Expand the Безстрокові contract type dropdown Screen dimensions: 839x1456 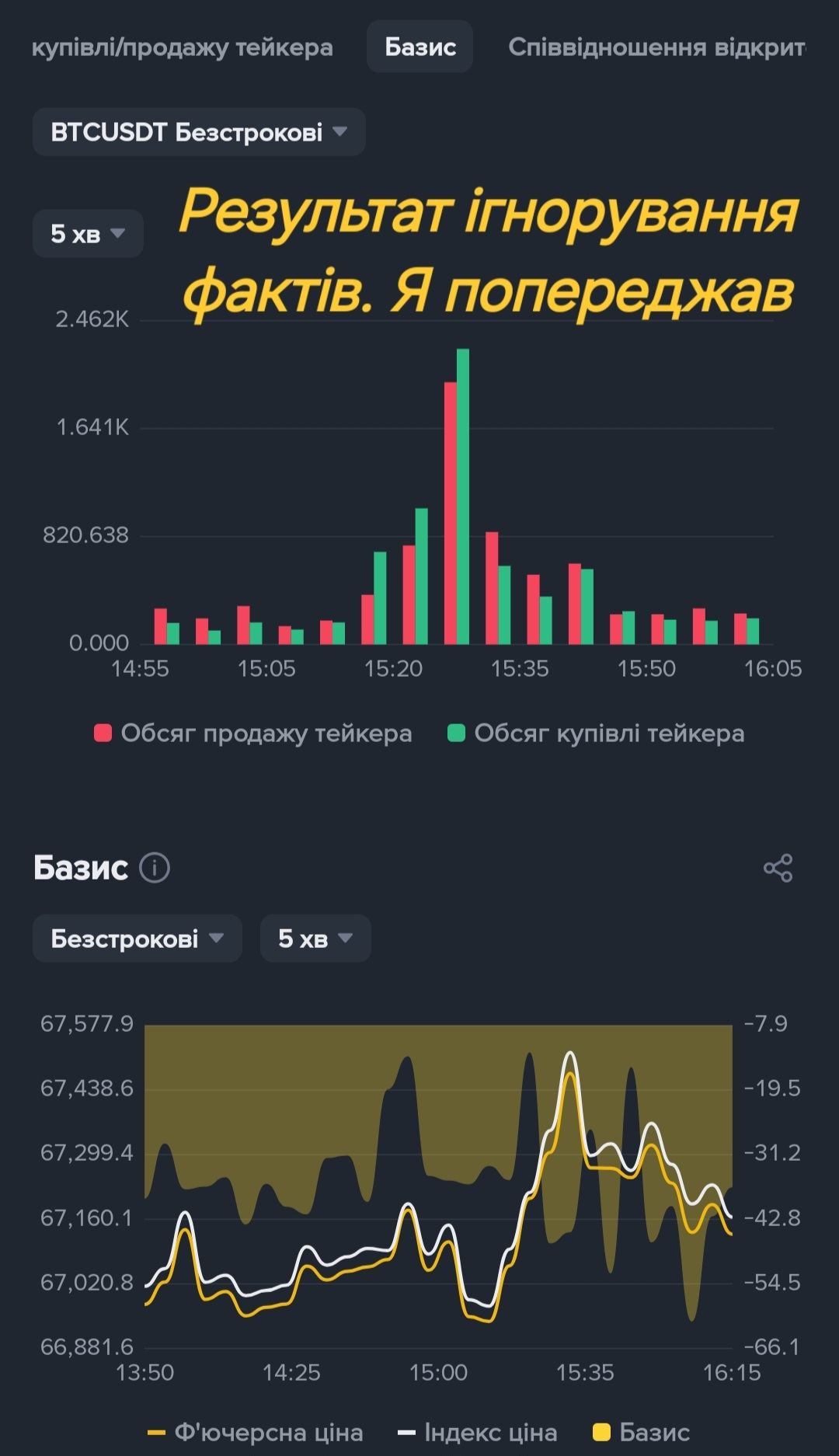138,939
